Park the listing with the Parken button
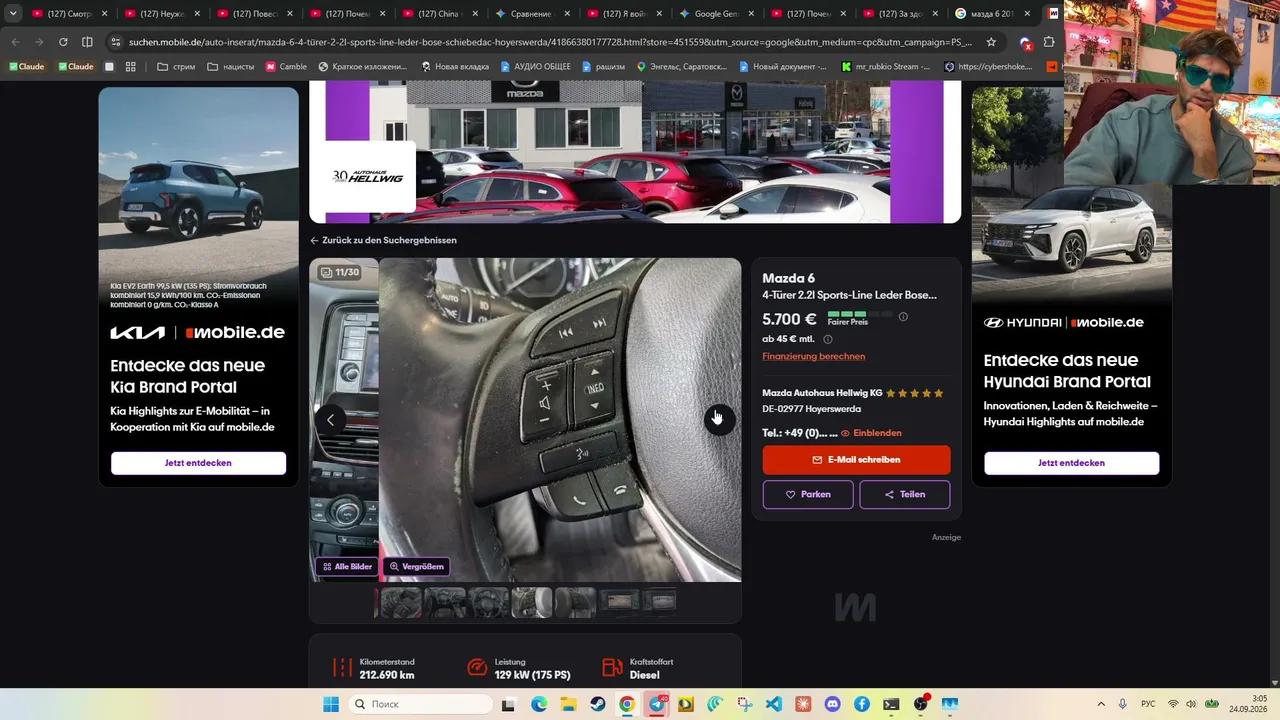 pos(808,494)
